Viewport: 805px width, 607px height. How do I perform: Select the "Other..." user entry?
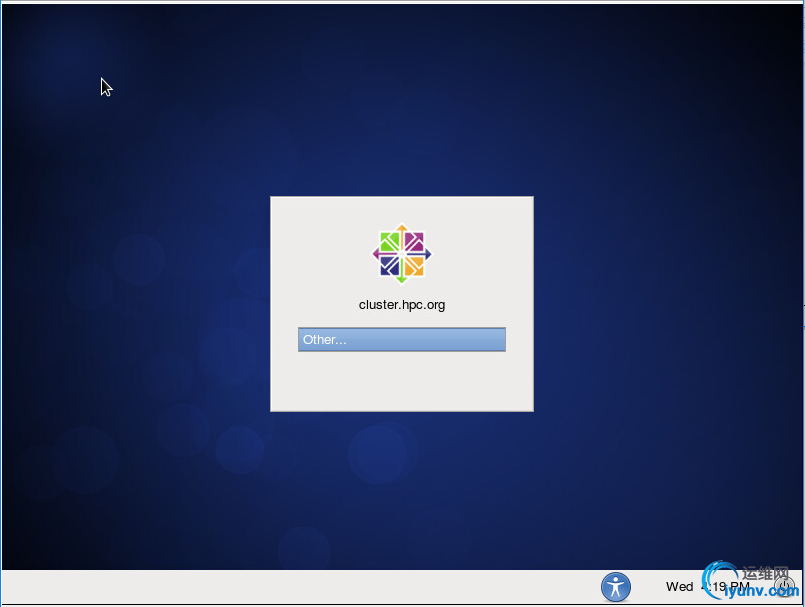[401, 339]
